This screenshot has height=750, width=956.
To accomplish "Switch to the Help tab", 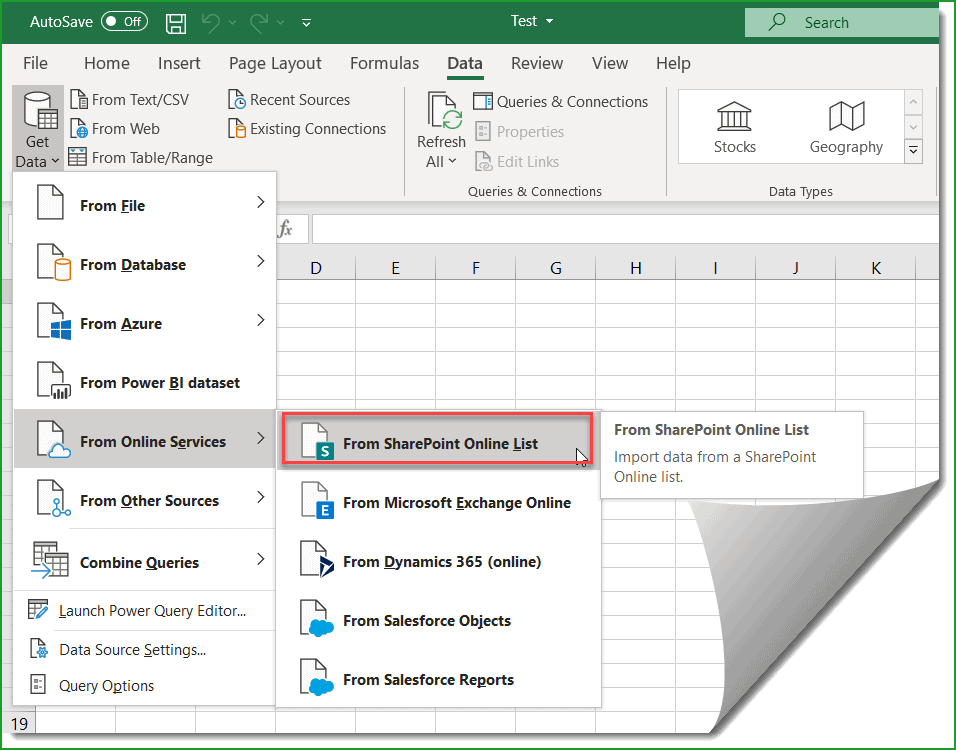I will tap(673, 63).
